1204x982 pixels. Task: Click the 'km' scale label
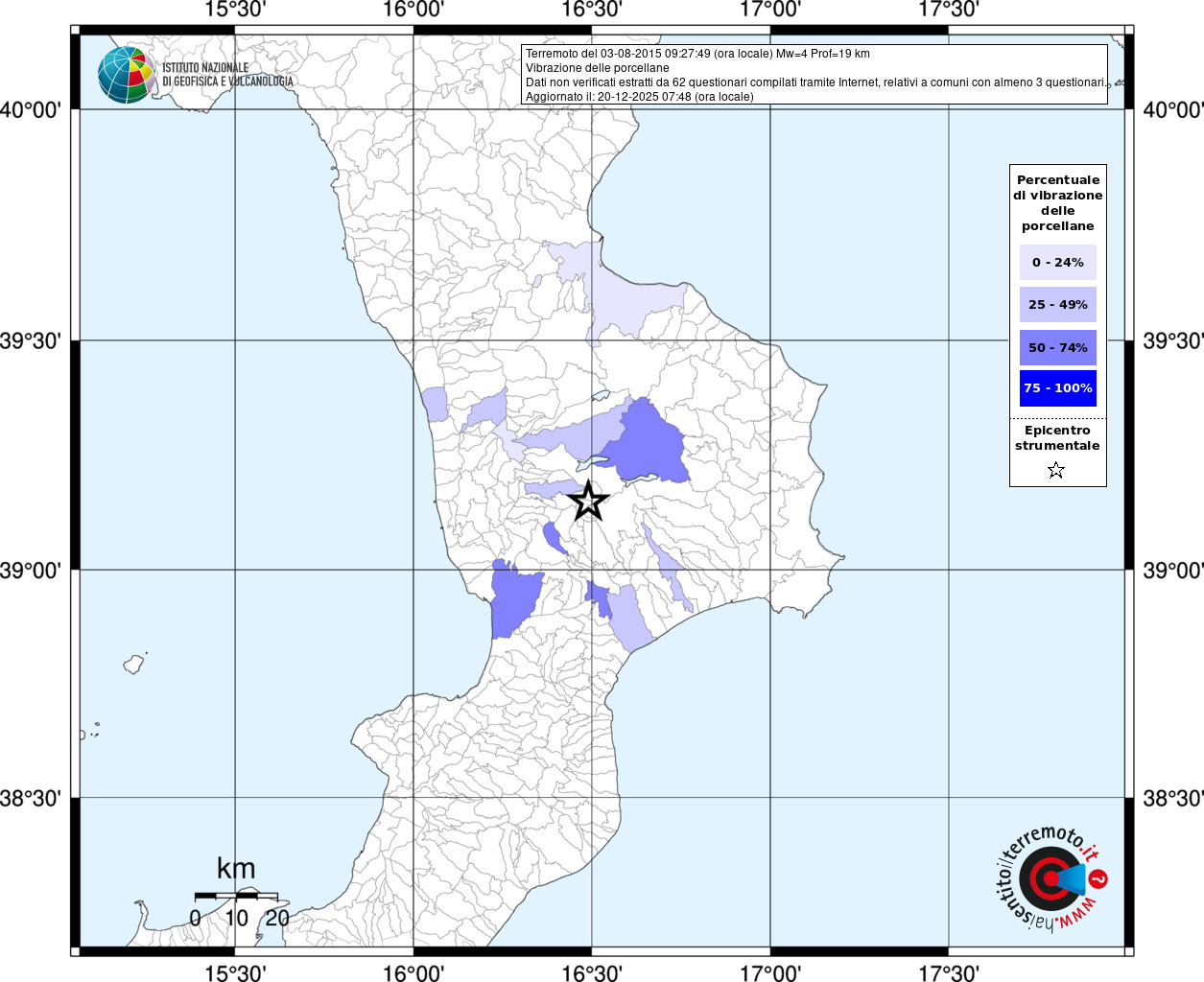click(236, 869)
